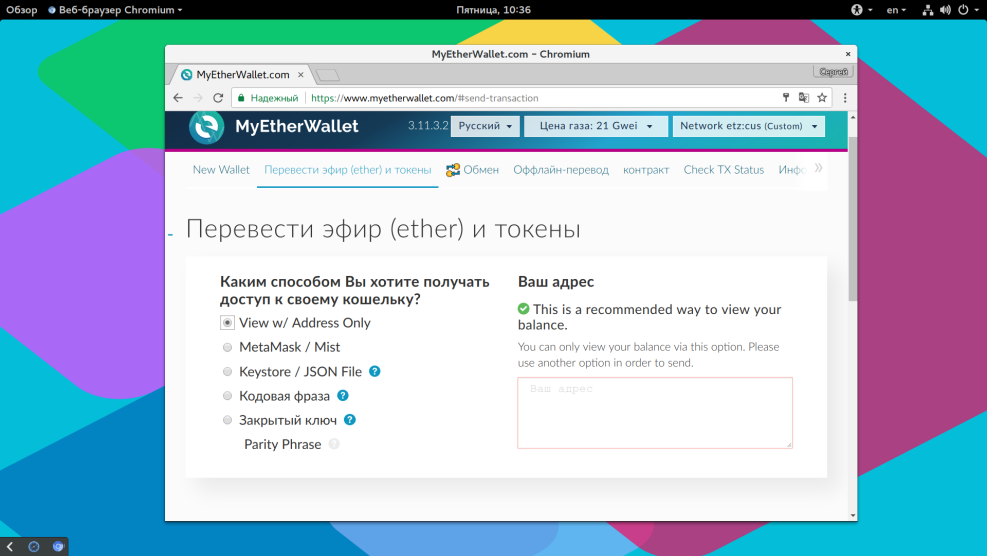This screenshot has width=987, height=556.
Task: Open the network status icon in top bar
Action: pyautogui.click(x=928, y=9)
